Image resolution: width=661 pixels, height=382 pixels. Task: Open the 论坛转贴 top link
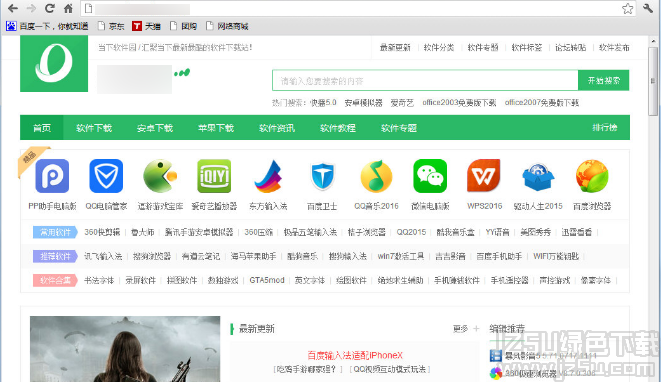(570, 47)
